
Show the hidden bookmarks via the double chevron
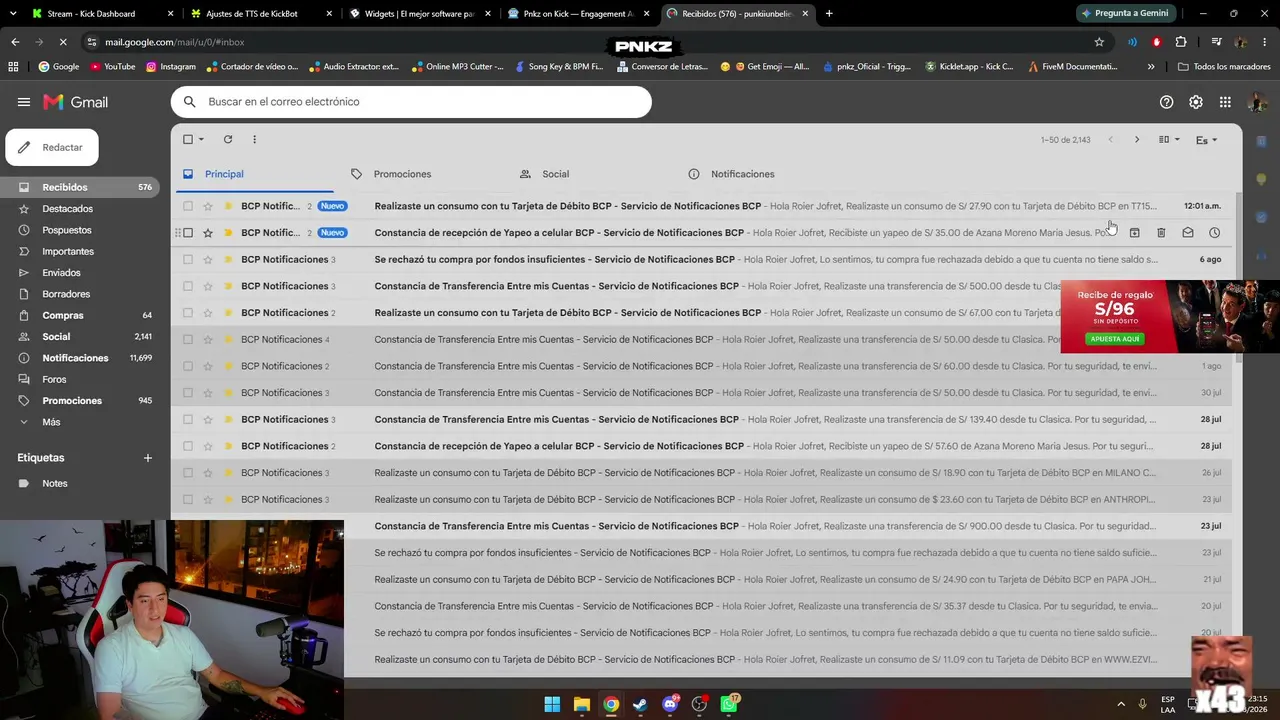tap(1151, 67)
